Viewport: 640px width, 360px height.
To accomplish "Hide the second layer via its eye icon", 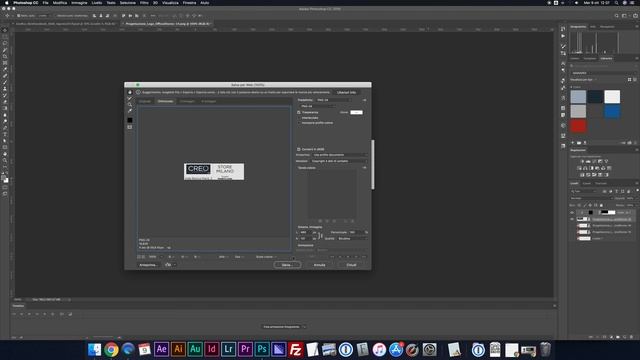I will [572, 219].
